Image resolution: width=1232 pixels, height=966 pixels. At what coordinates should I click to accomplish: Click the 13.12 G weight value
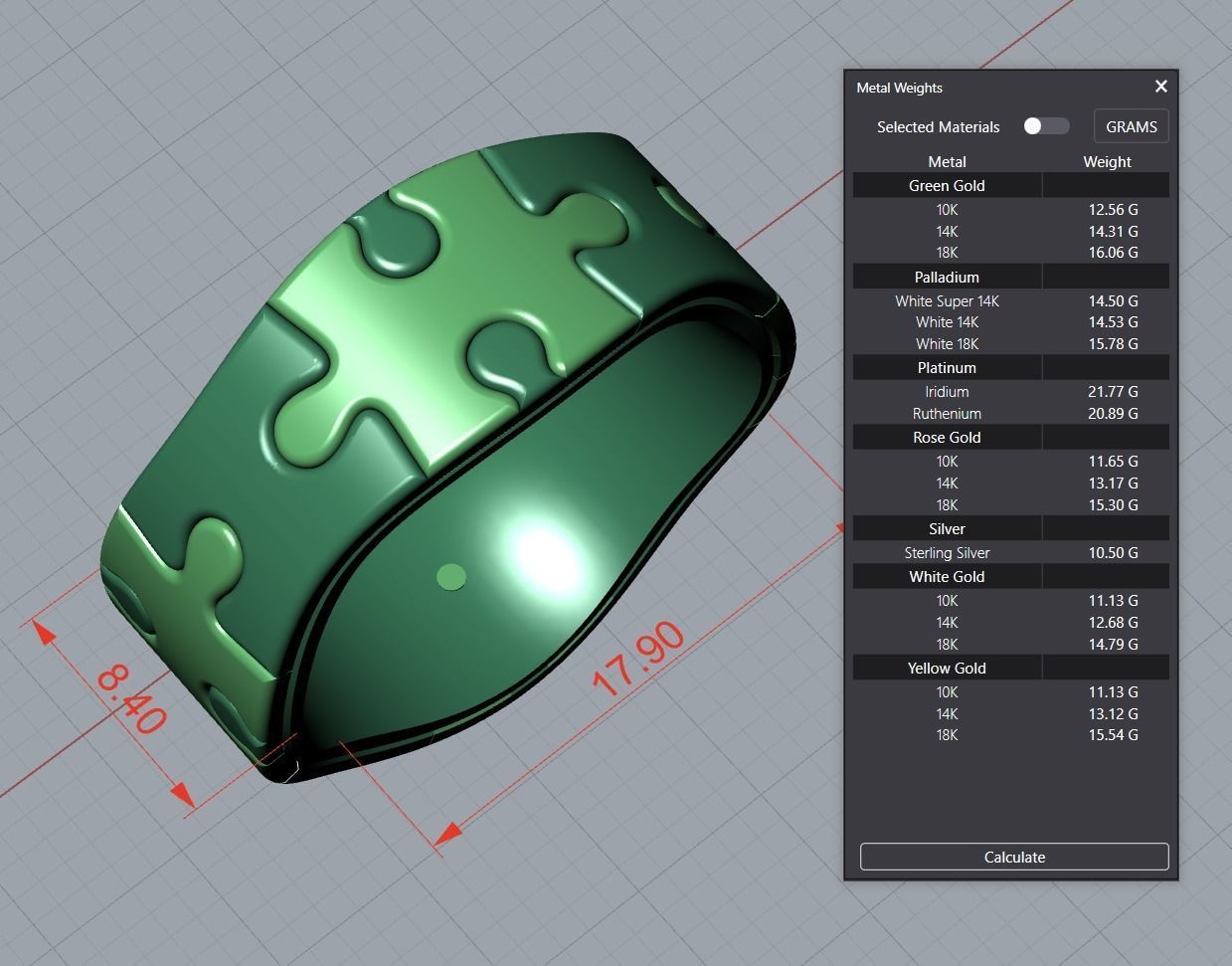(1113, 714)
